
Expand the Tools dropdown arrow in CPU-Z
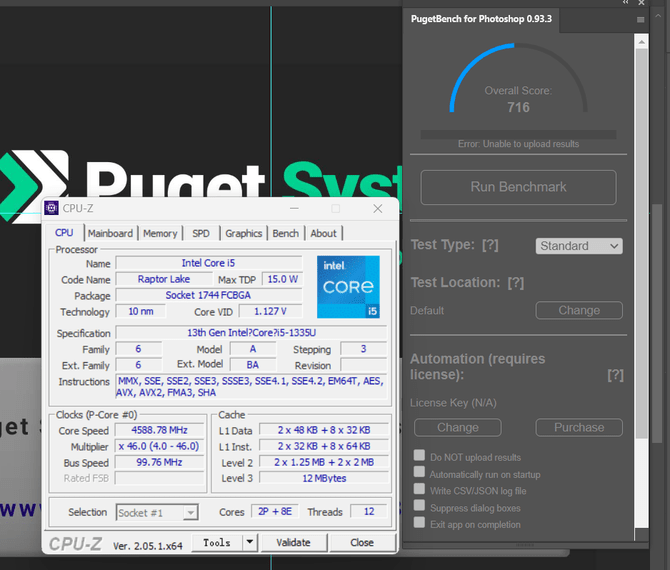pos(248,543)
